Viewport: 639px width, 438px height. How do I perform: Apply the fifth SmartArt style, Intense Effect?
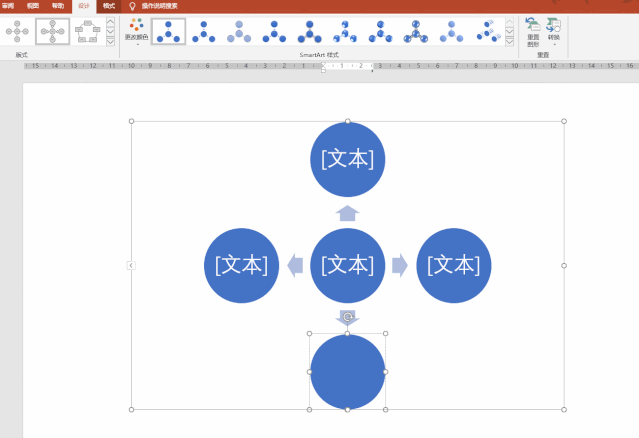(310, 31)
